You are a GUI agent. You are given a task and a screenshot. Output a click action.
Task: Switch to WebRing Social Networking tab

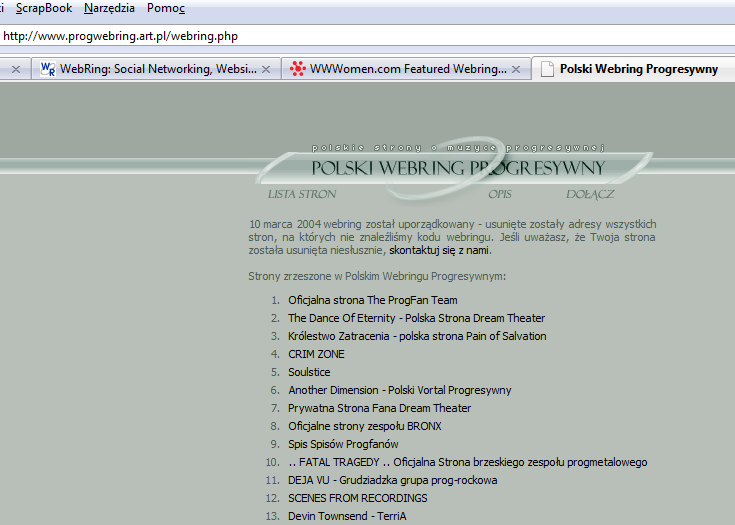158,69
